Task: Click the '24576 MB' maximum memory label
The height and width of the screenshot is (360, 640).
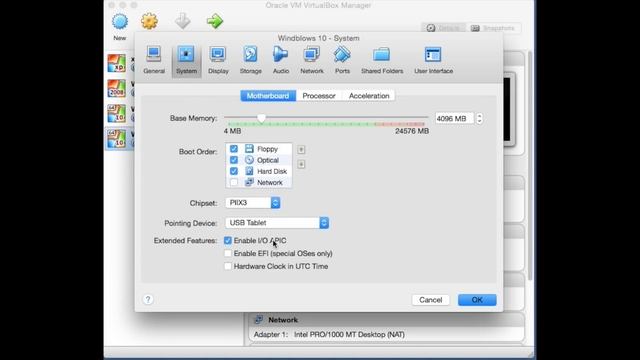Action: tap(412, 131)
